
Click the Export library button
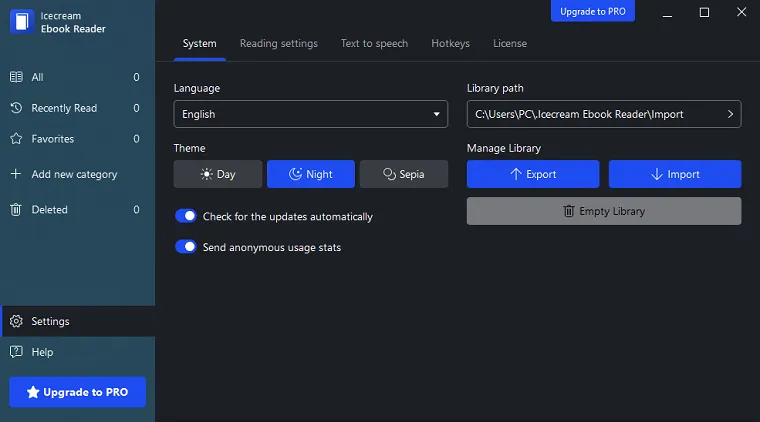tap(533, 174)
